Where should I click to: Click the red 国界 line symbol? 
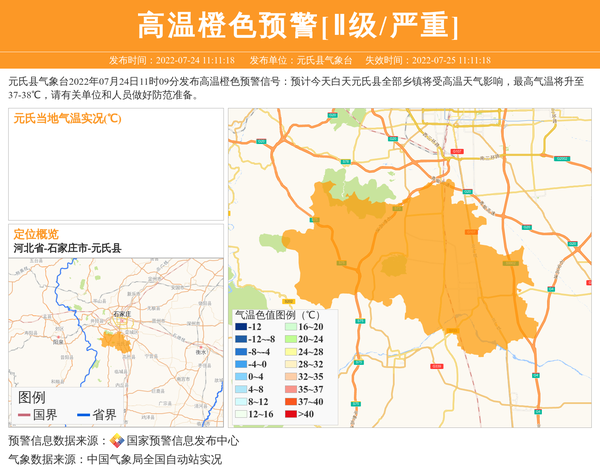coord(25,415)
